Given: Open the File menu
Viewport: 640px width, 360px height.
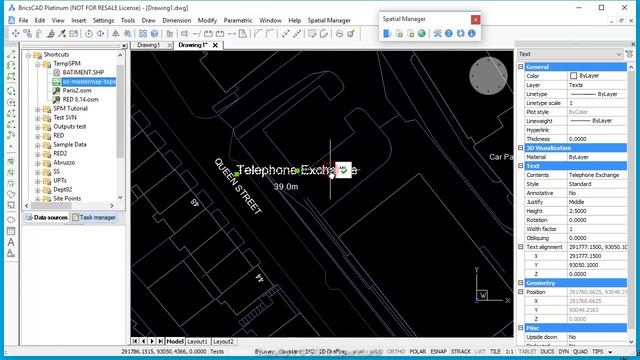Looking at the screenshot, I should [x=23, y=20].
